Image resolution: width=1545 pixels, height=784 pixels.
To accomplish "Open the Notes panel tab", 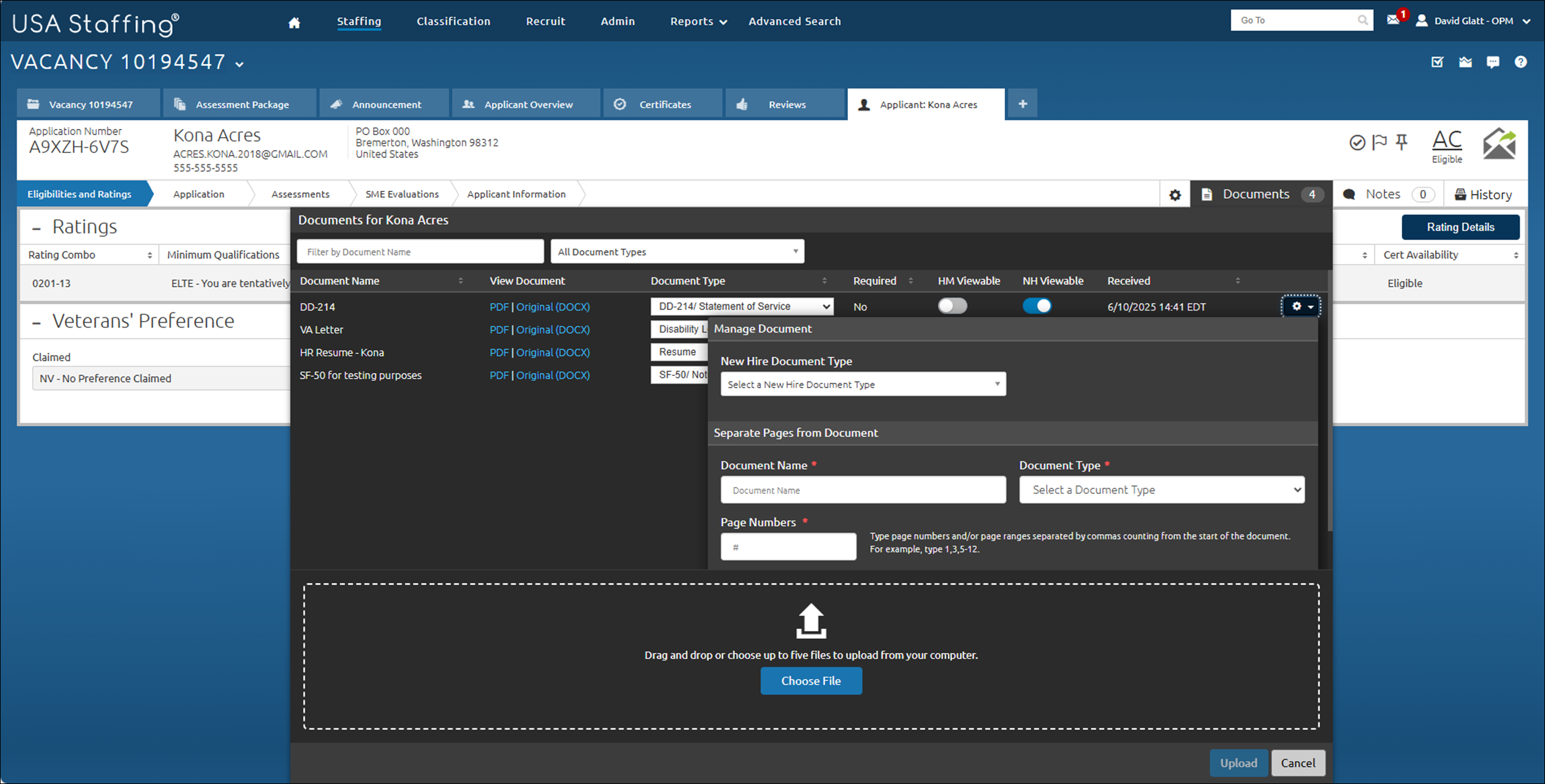I will pos(1388,194).
